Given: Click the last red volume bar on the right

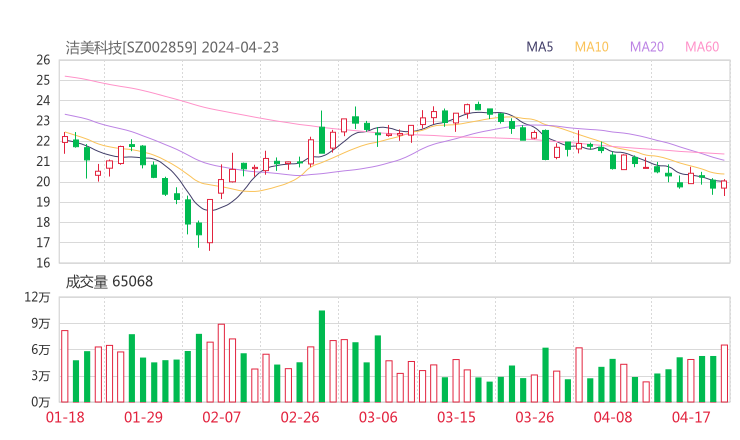Looking at the screenshot, I should point(724,373).
